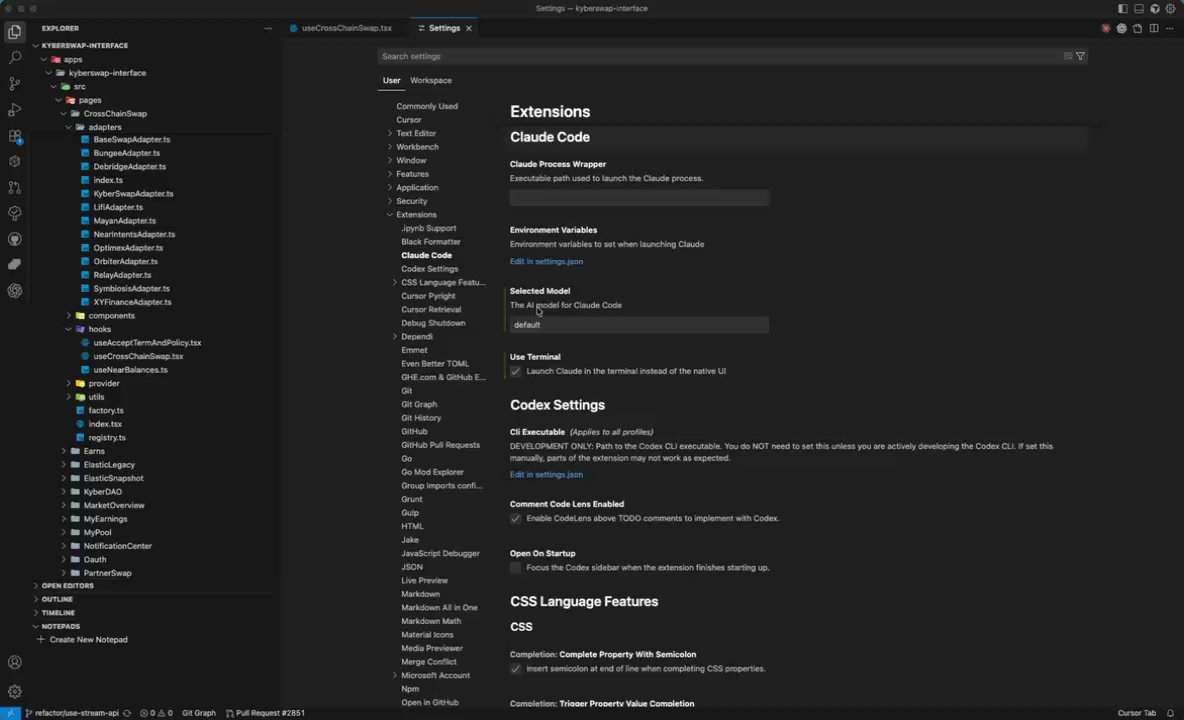Viewport: 1184px width, 720px height.
Task: Click the Claude Process Wrapper input field
Action: [x=639, y=198]
